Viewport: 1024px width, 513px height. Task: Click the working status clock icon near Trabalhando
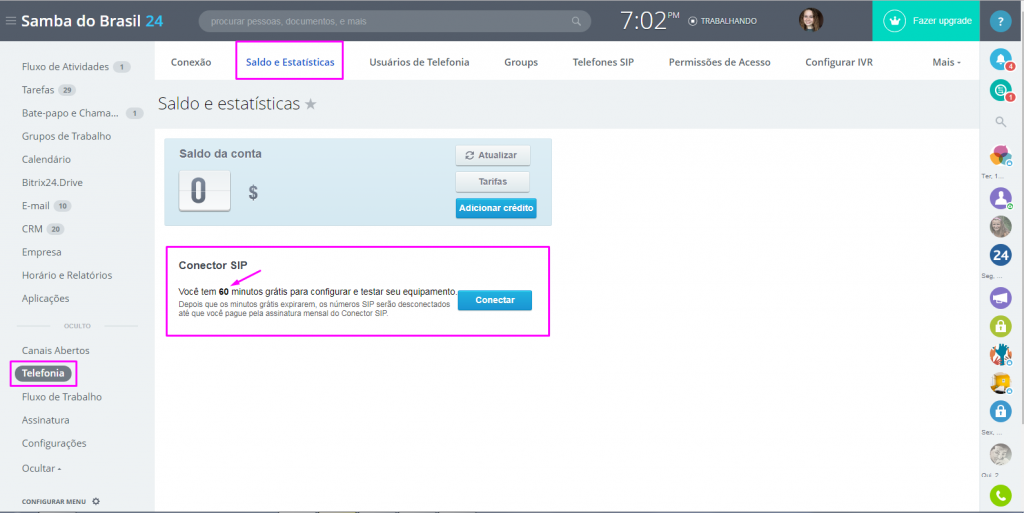(693, 21)
